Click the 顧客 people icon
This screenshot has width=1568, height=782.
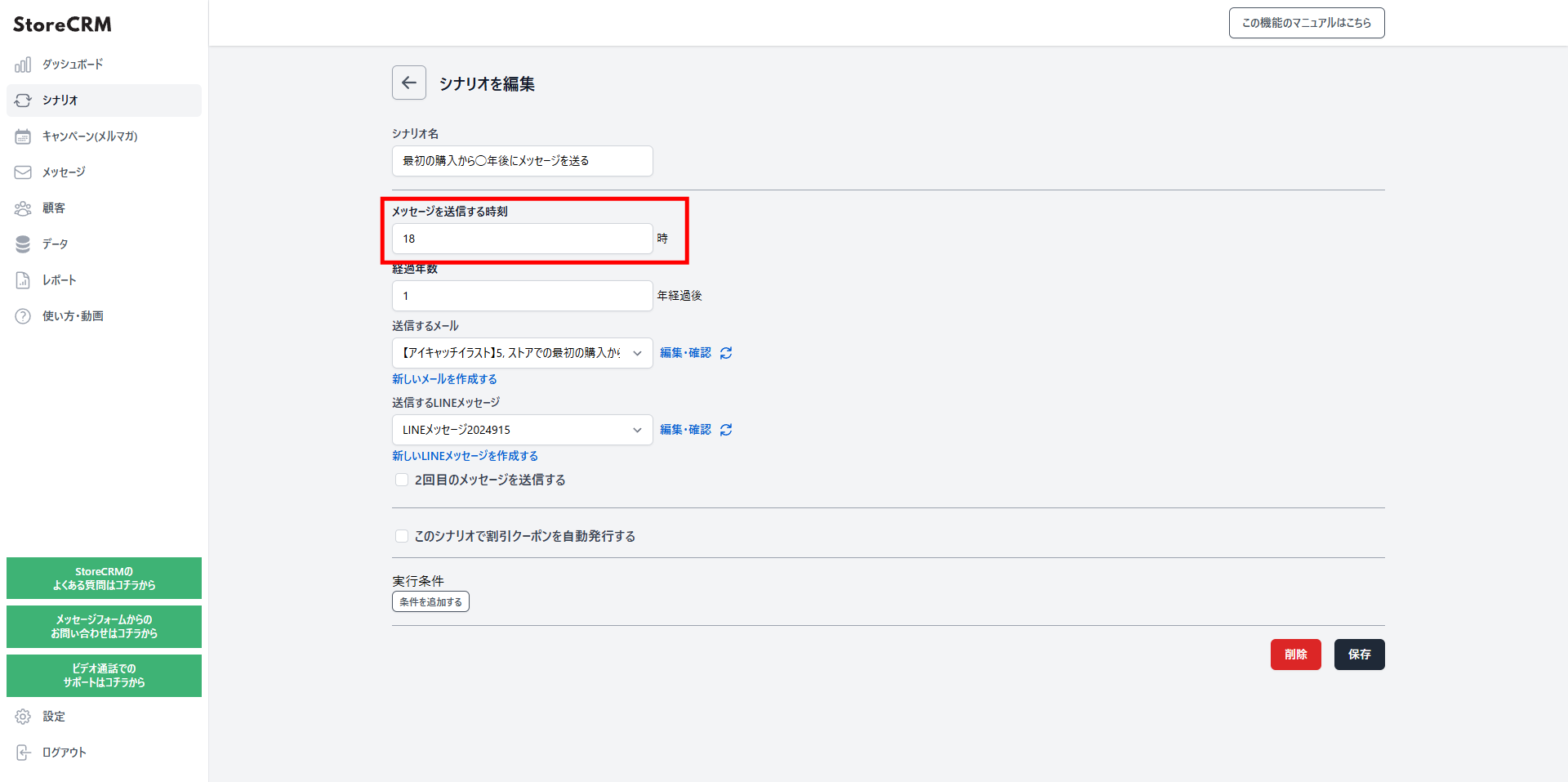(x=23, y=208)
